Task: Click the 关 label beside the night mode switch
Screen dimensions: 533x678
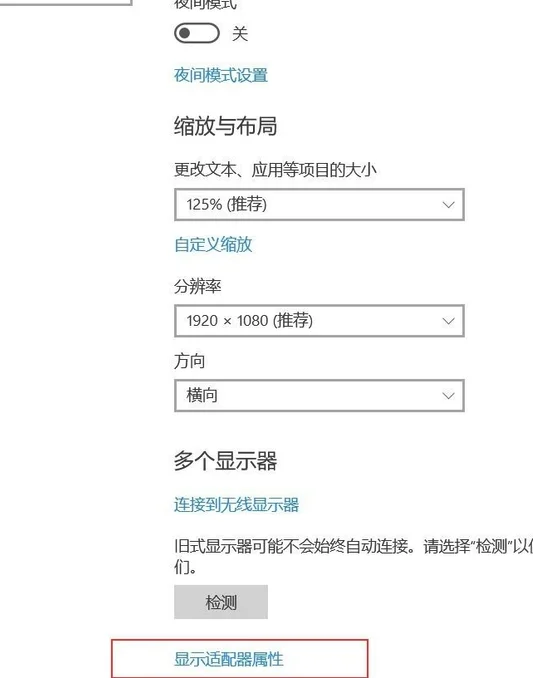Action: [240, 33]
